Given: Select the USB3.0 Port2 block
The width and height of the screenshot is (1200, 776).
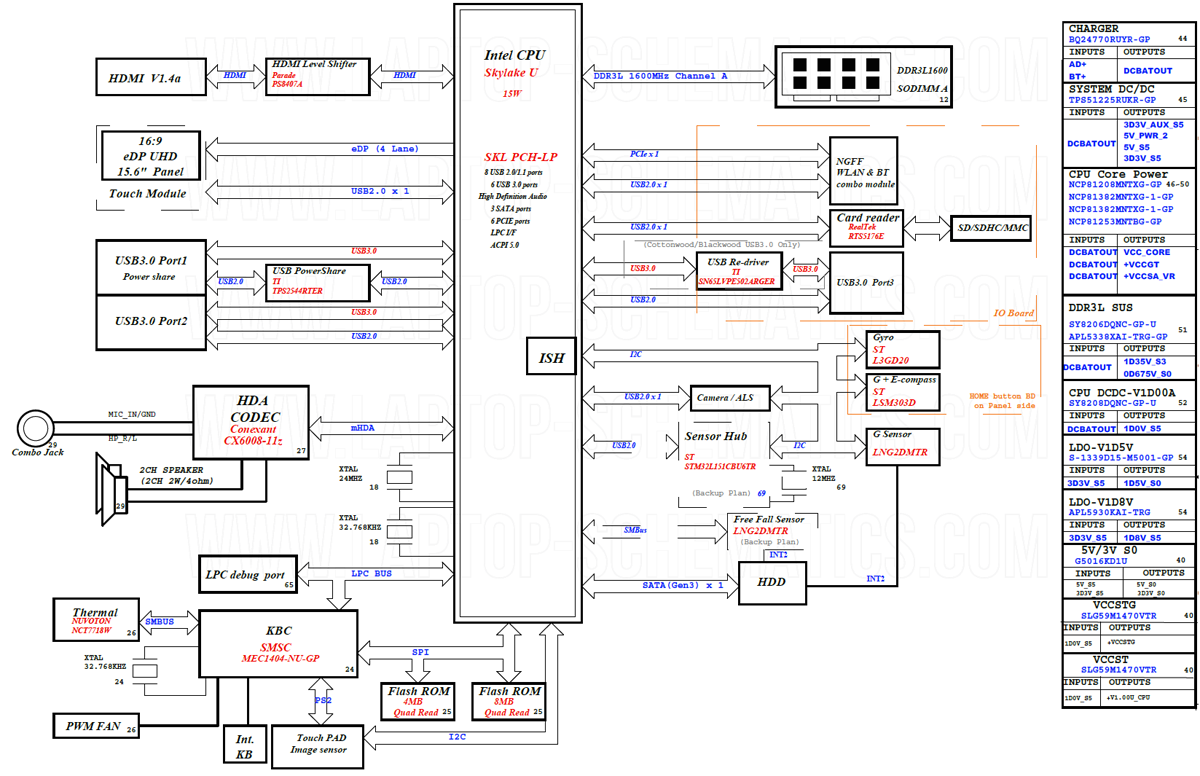Looking at the screenshot, I should 150,323.
